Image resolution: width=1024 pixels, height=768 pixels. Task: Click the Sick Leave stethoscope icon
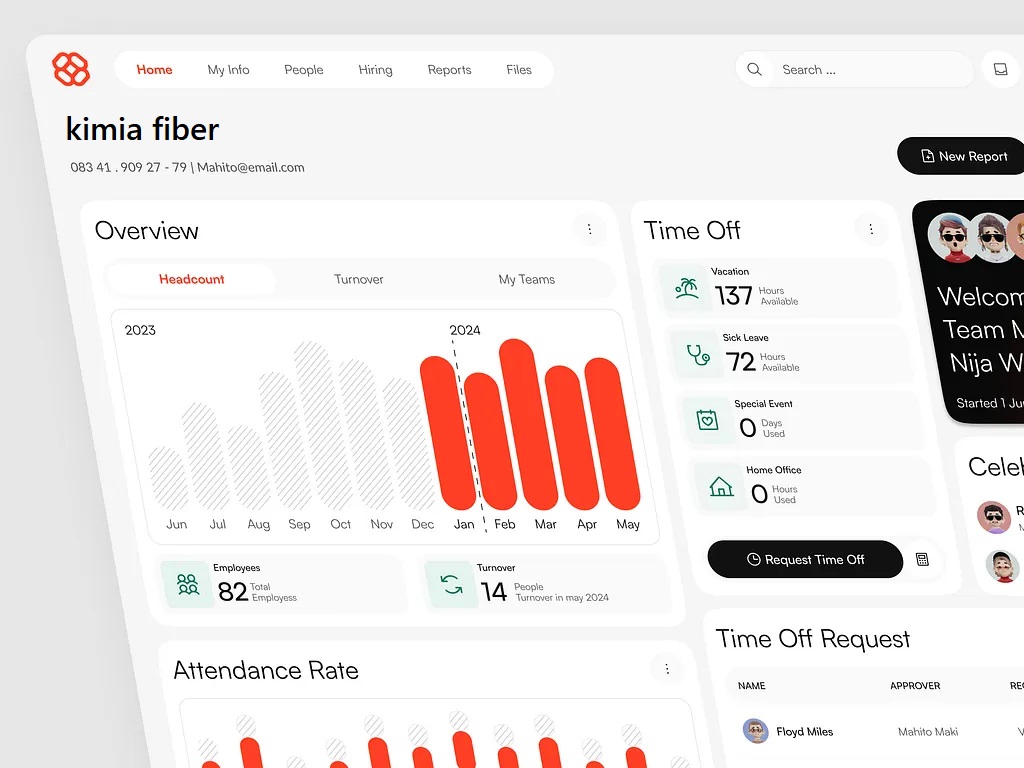pos(698,354)
